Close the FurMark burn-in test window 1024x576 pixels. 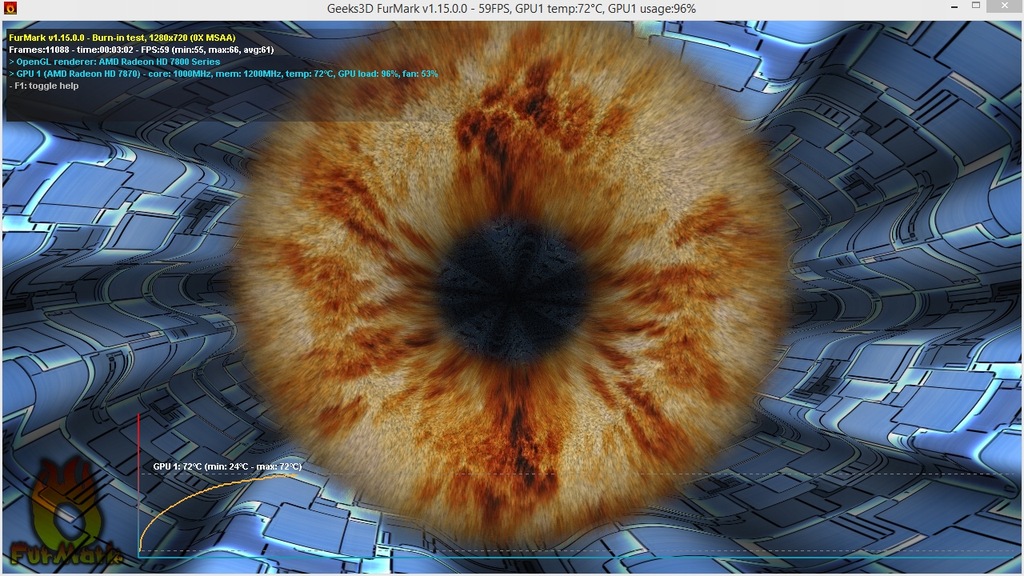1004,6
